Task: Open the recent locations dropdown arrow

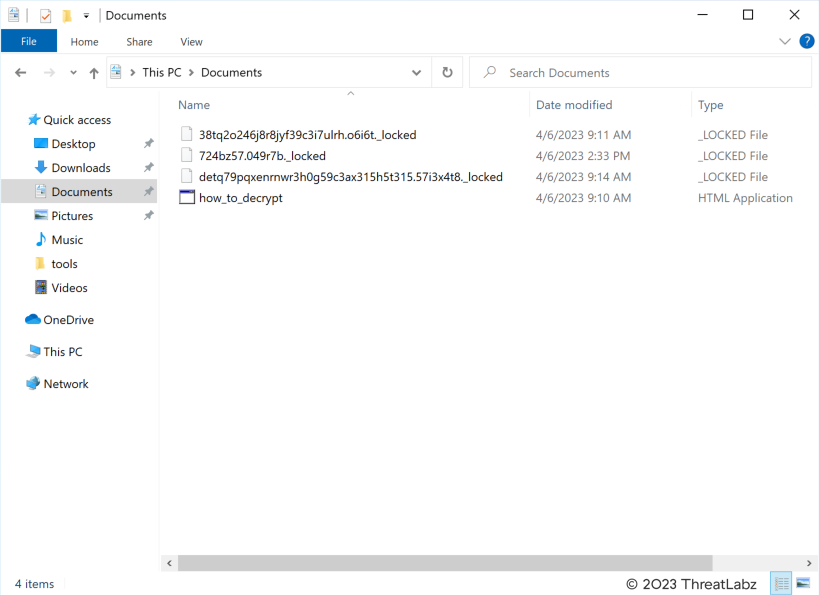Action: click(x=73, y=73)
